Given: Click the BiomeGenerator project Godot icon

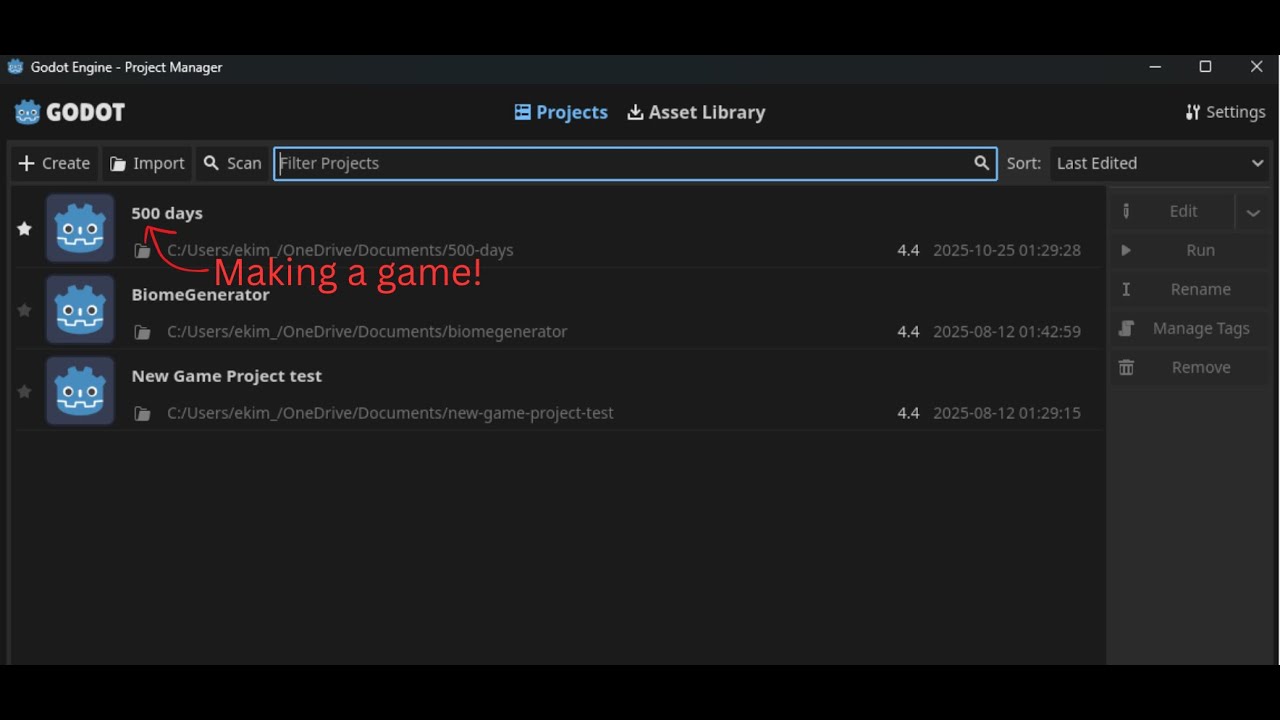Looking at the screenshot, I should click(x=80, y=310).
